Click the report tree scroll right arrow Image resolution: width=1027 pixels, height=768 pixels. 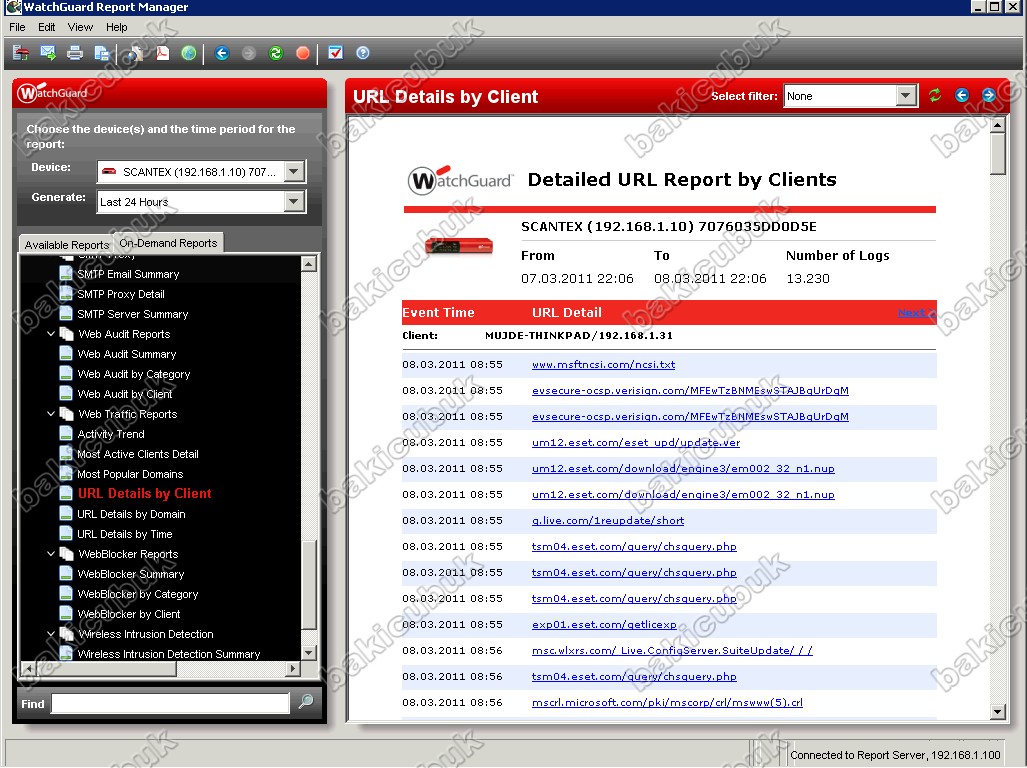[293, 668]
